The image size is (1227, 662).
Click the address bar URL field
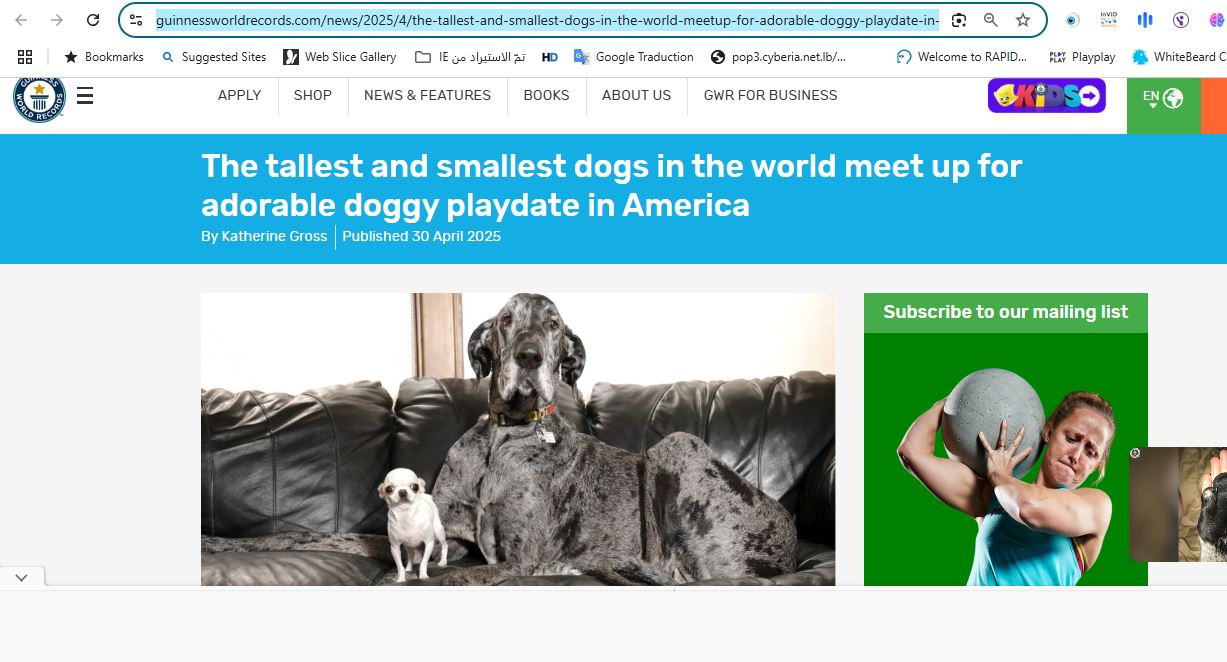(546, 20)
